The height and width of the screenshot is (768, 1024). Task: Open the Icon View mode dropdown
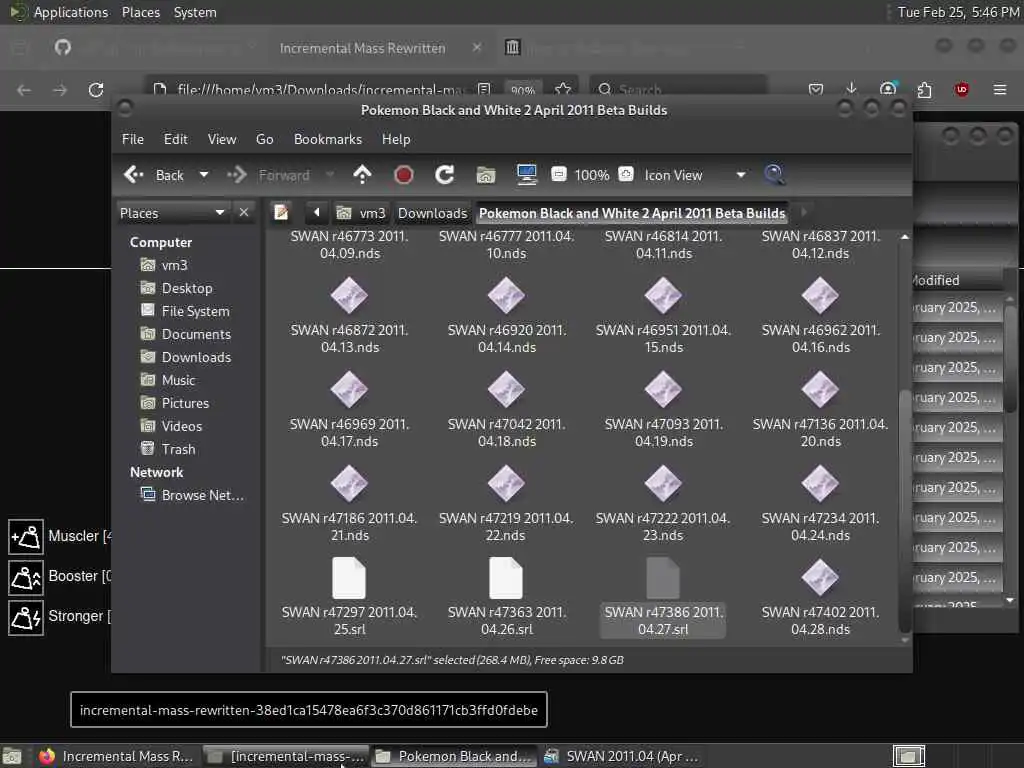pyautogui.click(x=694, y=175)
